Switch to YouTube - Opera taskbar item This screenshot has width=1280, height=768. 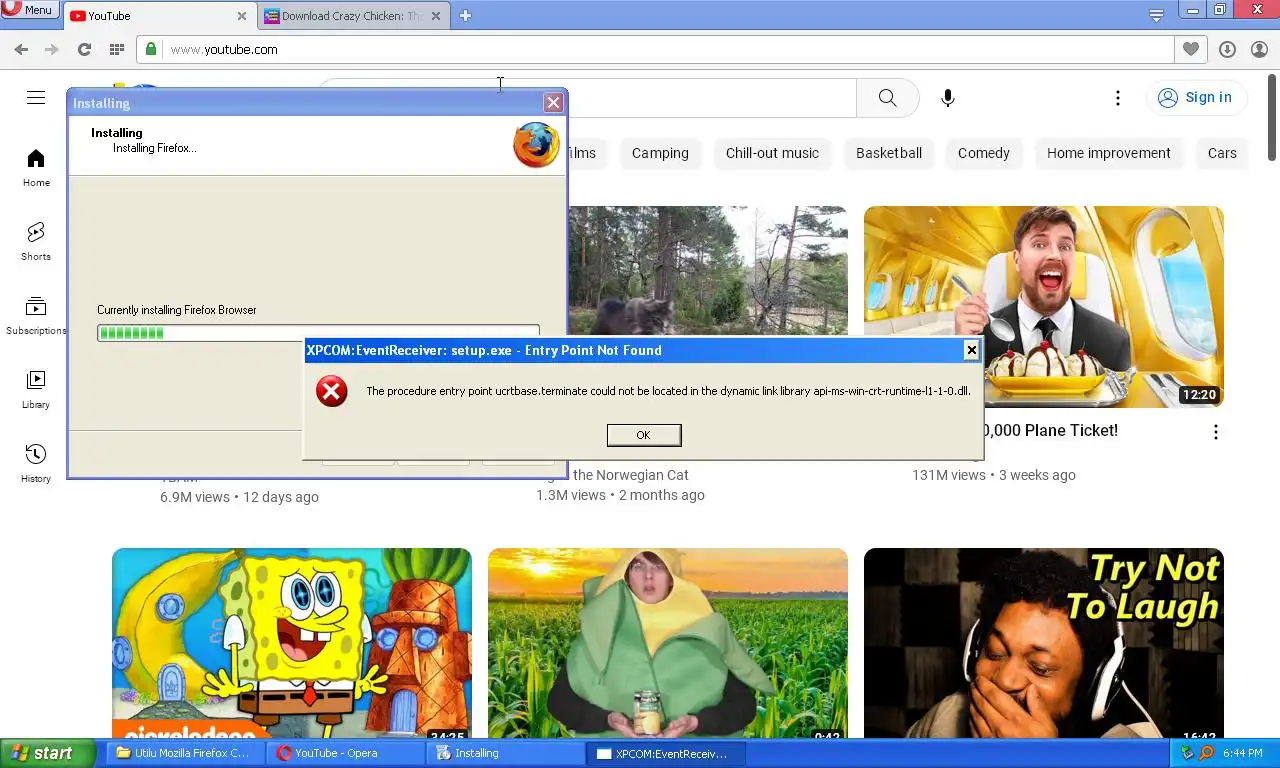(x=346, y=753)
